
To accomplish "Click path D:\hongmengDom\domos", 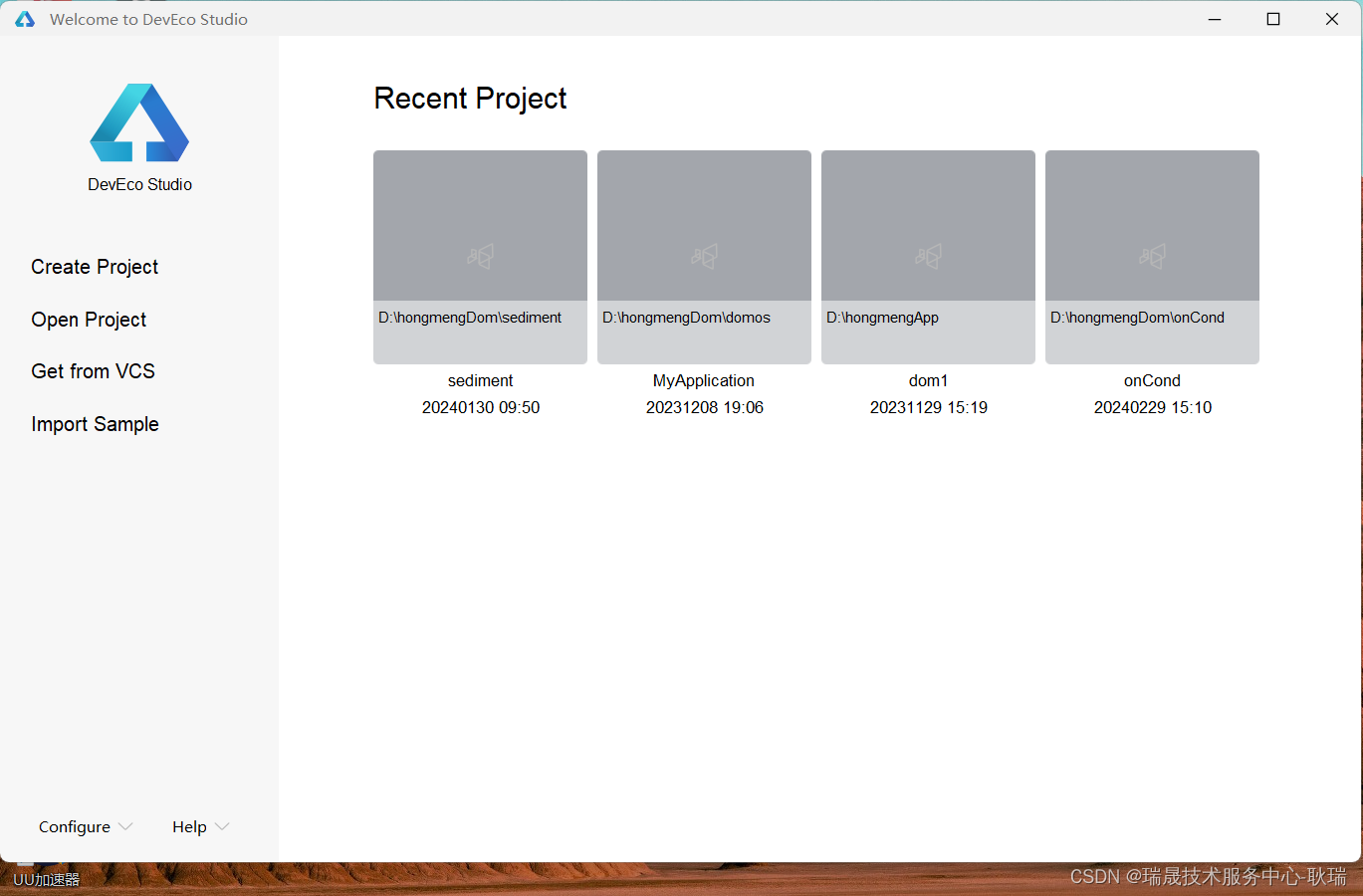I will tap(686, 318).
